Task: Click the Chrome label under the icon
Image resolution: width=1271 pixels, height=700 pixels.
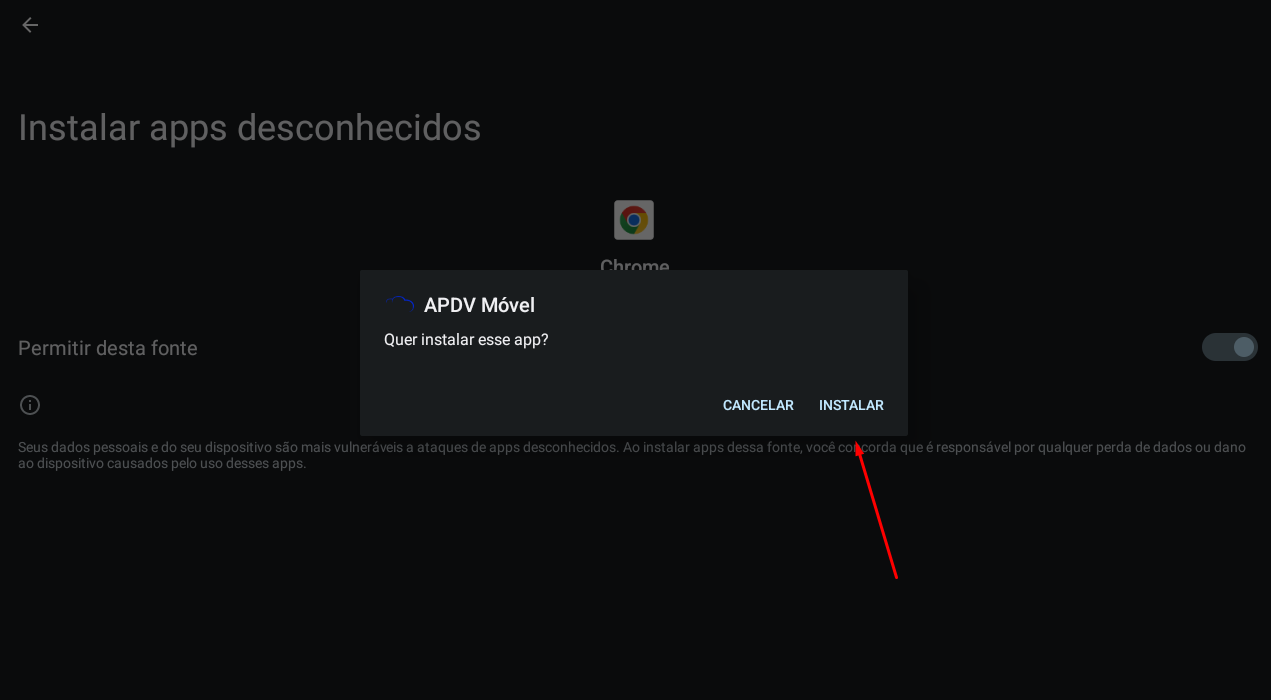Action: (x=634, y=266)
